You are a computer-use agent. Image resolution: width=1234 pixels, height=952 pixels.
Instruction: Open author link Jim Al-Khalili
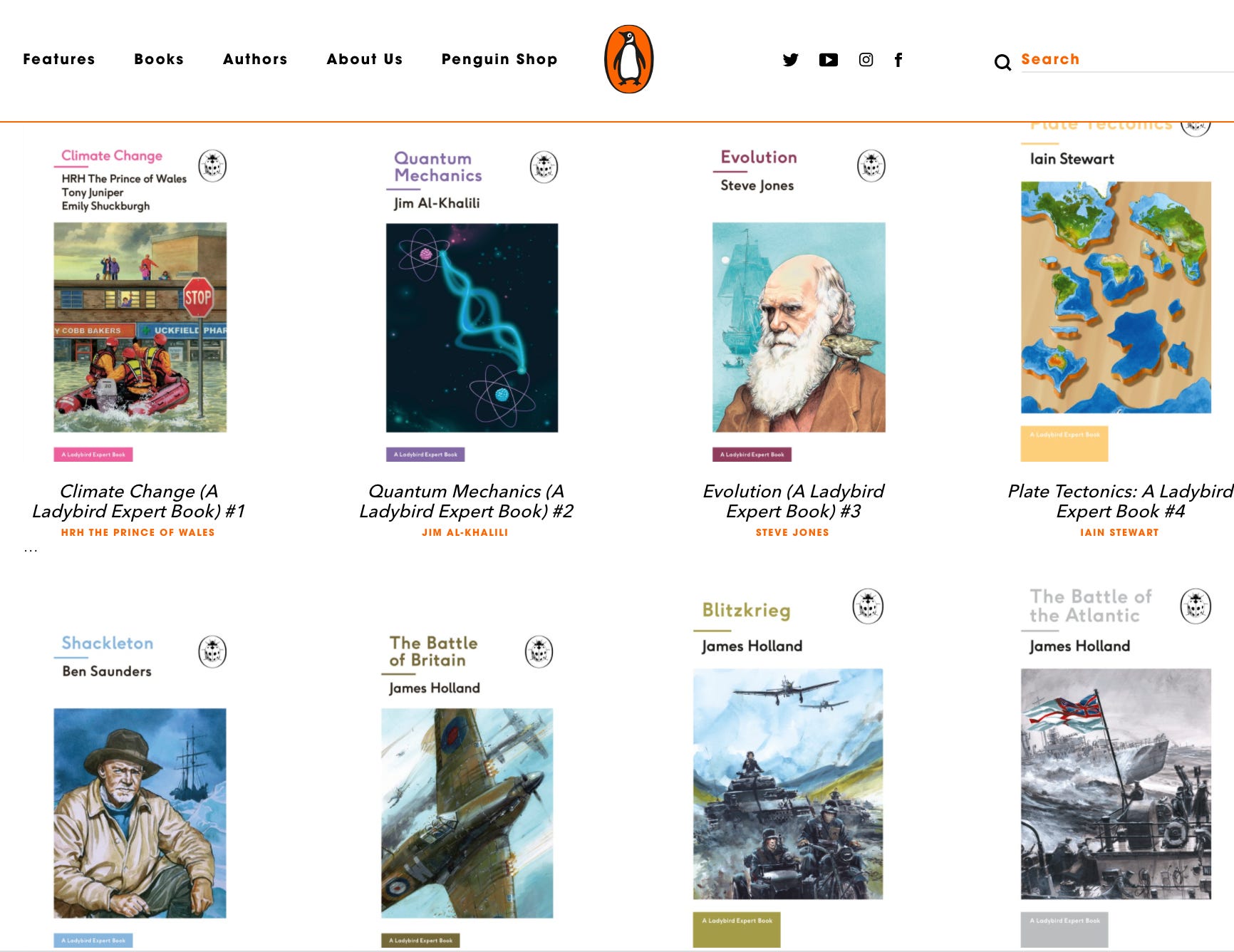(x=465, y=532)
